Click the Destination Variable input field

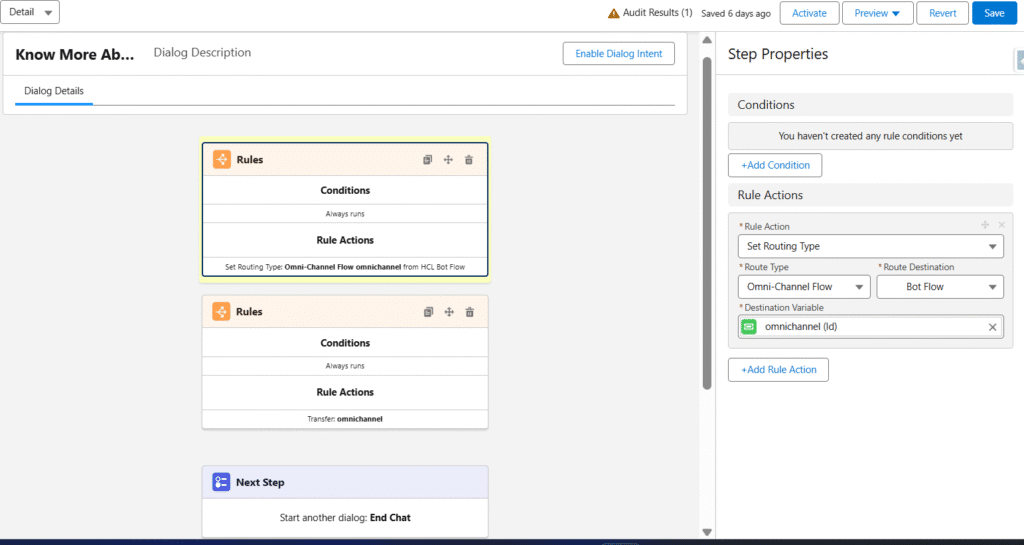871,326
